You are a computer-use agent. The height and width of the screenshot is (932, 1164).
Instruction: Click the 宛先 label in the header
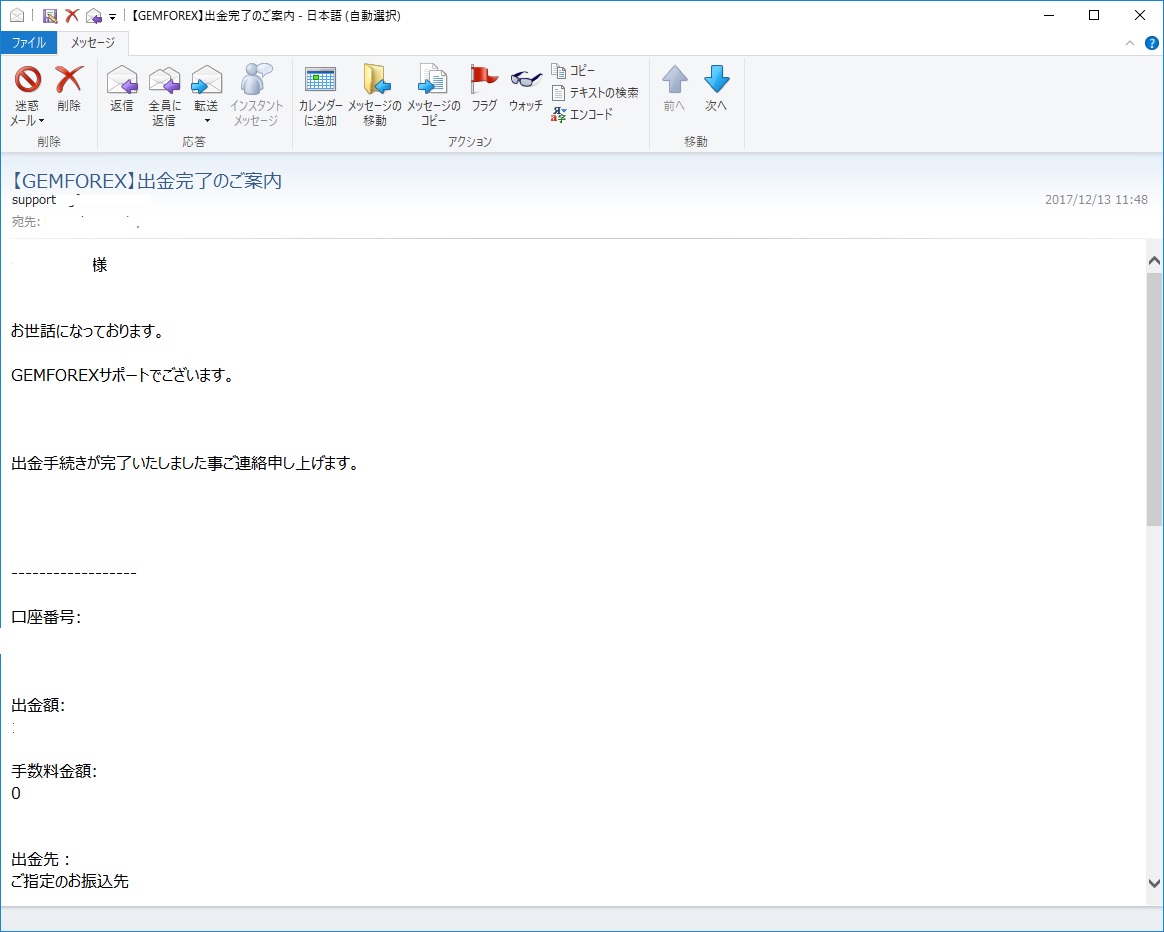click(26, 221)
